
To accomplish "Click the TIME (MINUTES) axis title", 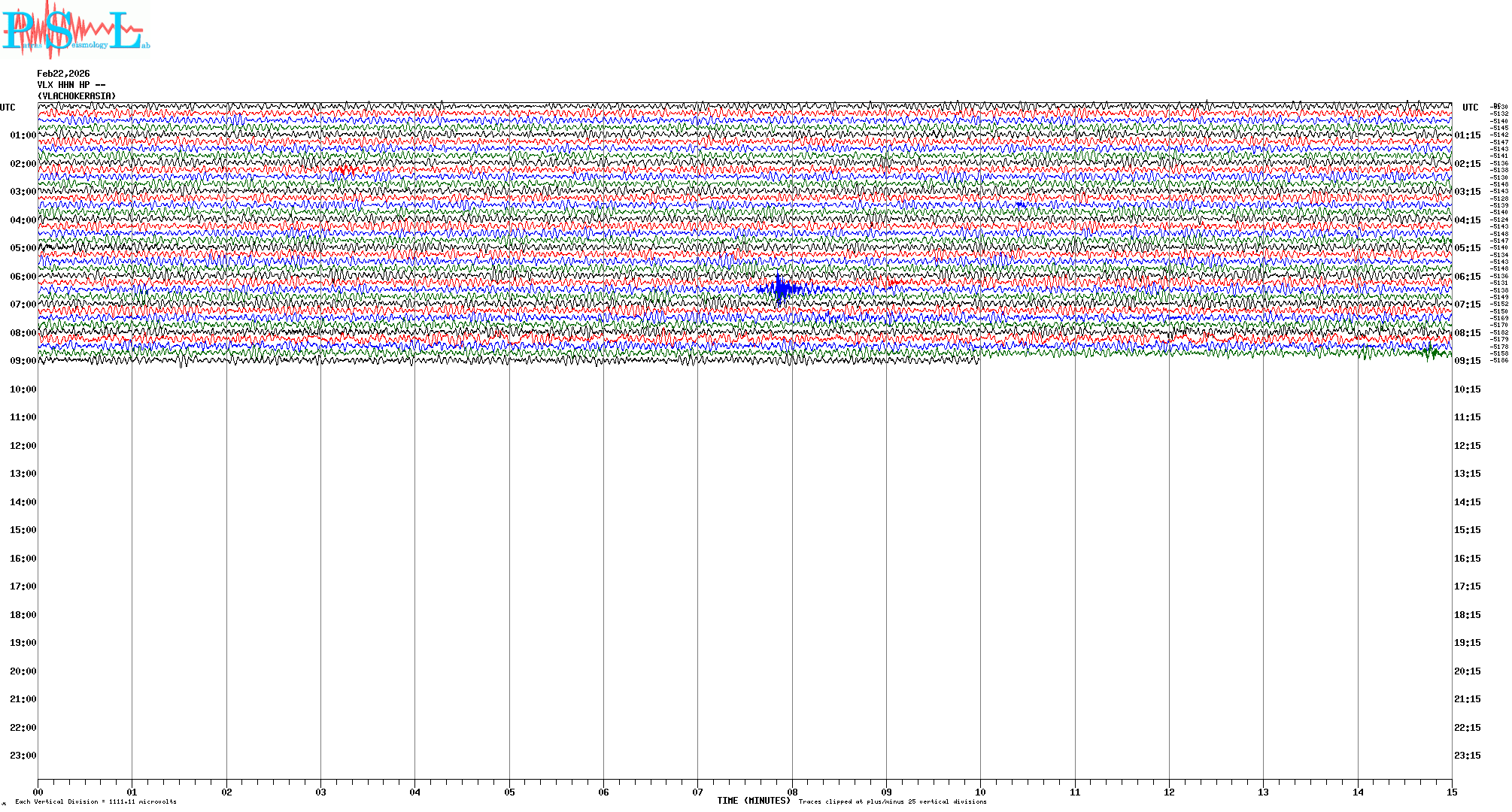I will point(753,801).
